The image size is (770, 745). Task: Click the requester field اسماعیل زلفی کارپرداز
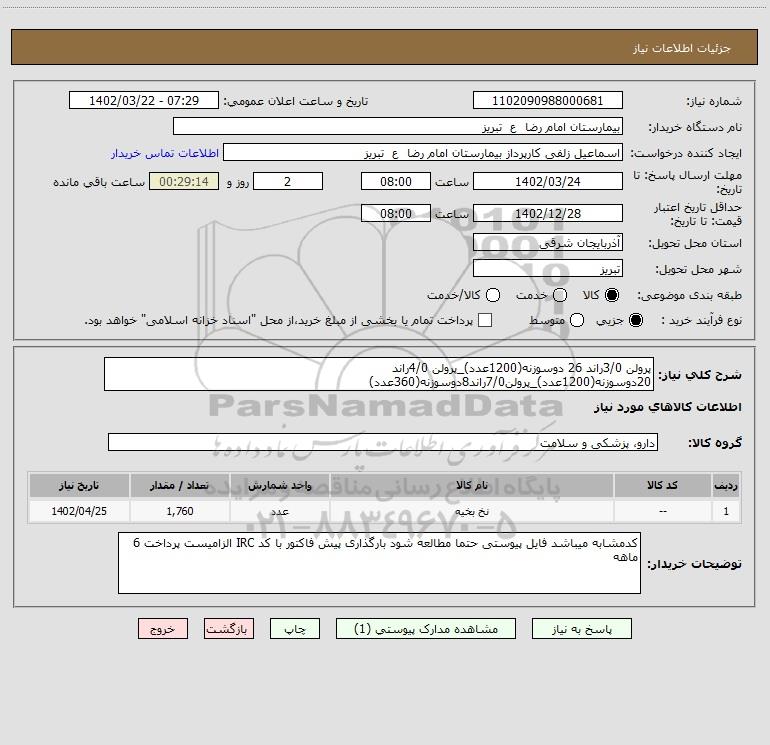(423, 153)
